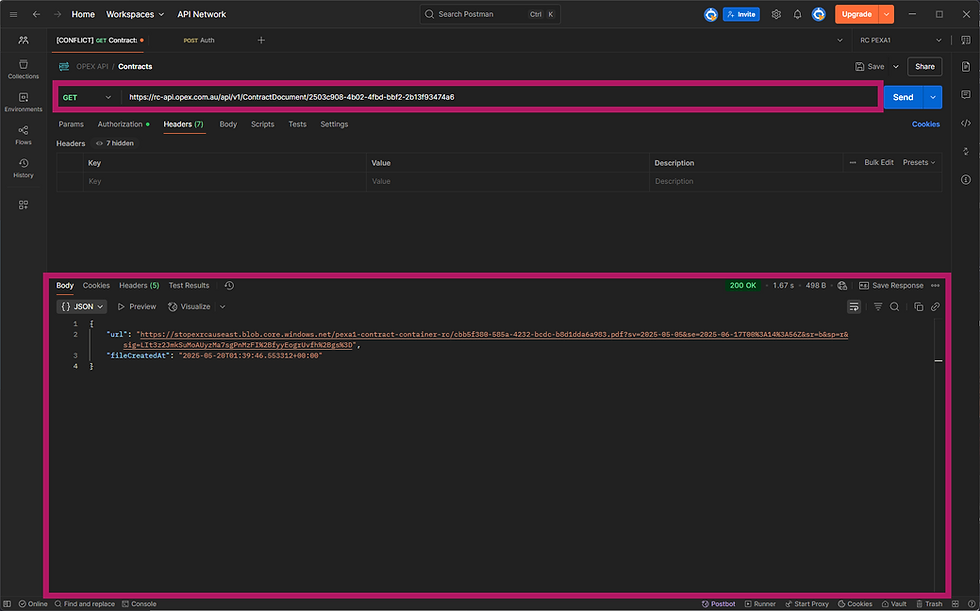Open the documentation icon in right sidebar
Screen dimensions: 980x611
pos(966,66)
